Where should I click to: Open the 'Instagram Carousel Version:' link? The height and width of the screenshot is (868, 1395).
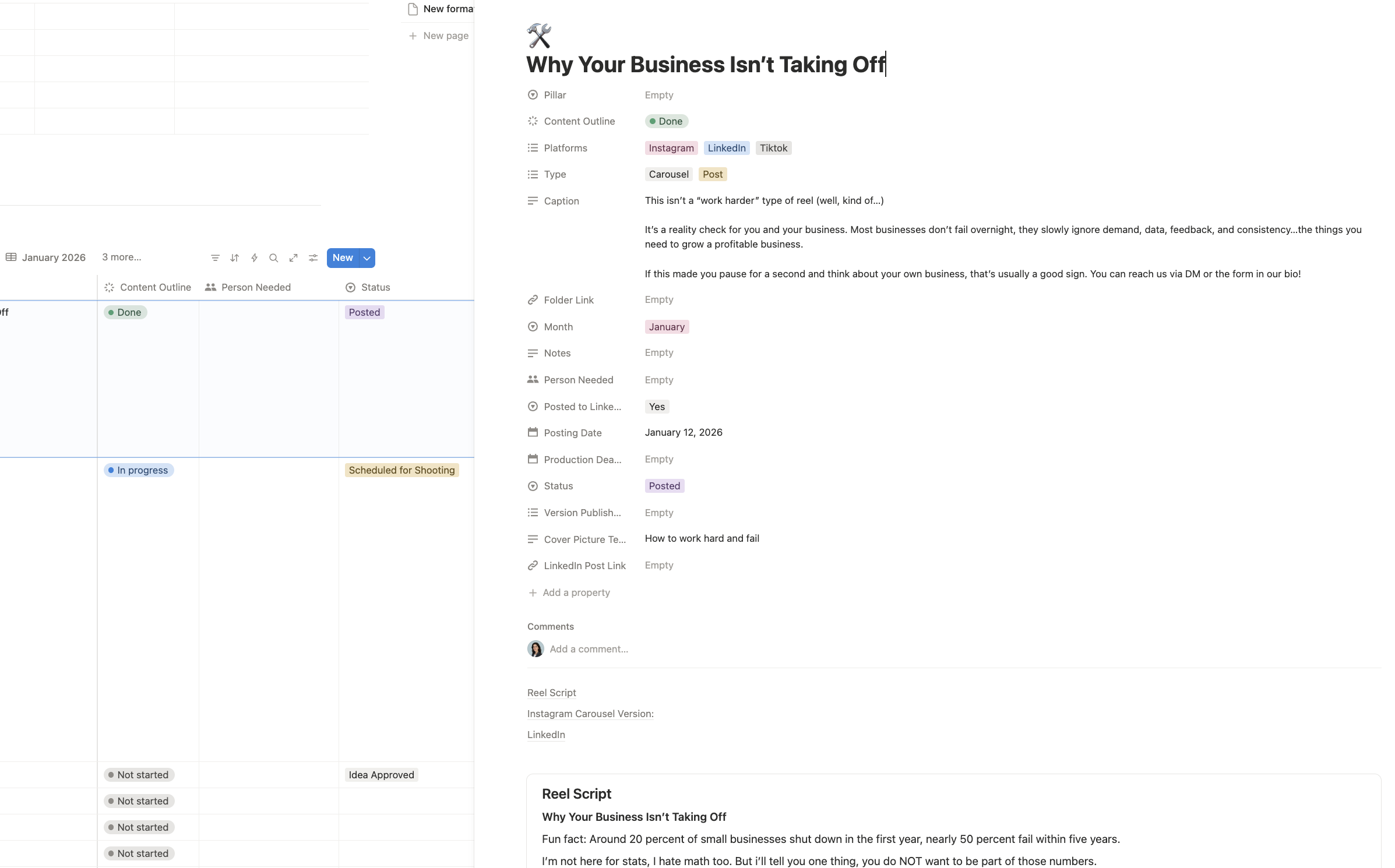[590, 714]
